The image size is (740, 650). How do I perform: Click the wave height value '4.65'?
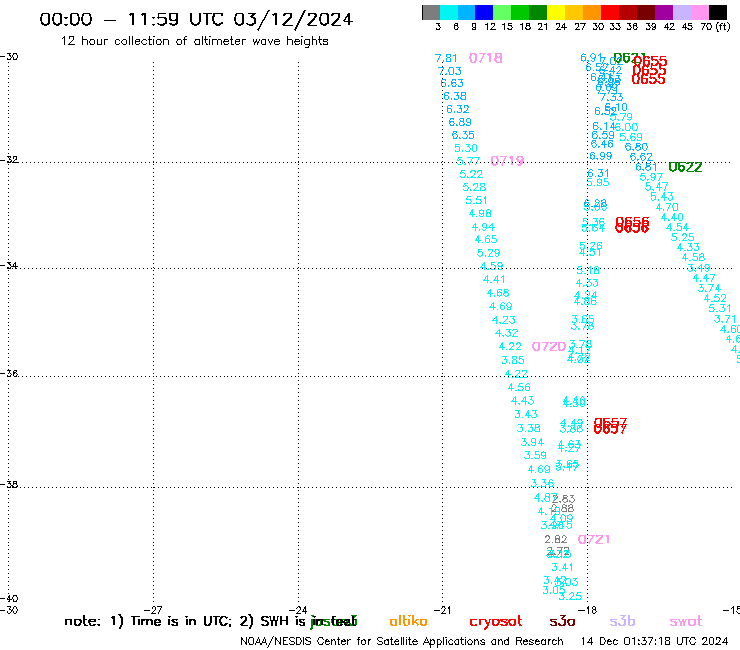[x=486, y=239]
